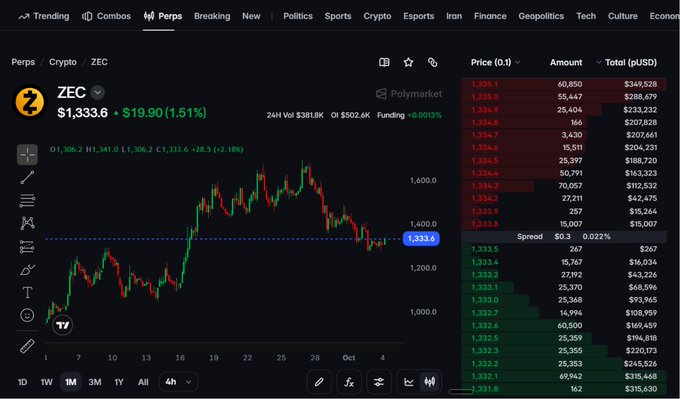Click the Crypto breadcrumb link

coord(63,62)
